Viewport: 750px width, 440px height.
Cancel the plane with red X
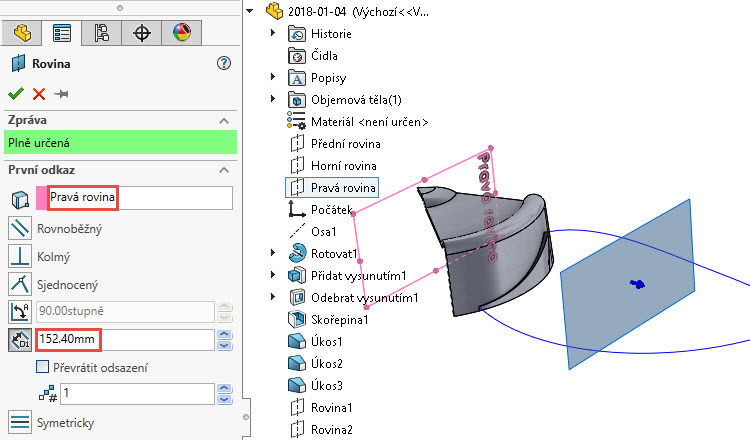coord(39,94)
